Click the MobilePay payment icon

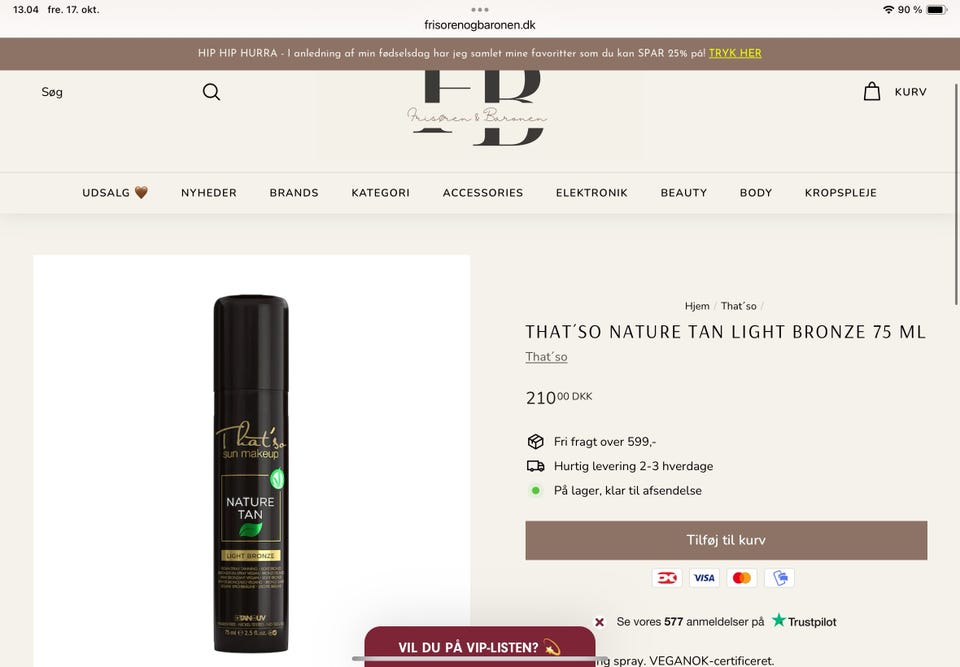pos(779,578)
